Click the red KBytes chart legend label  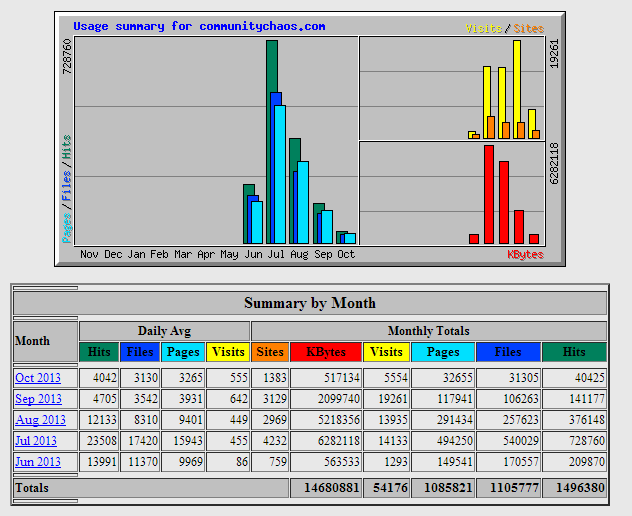pos(525,255)
